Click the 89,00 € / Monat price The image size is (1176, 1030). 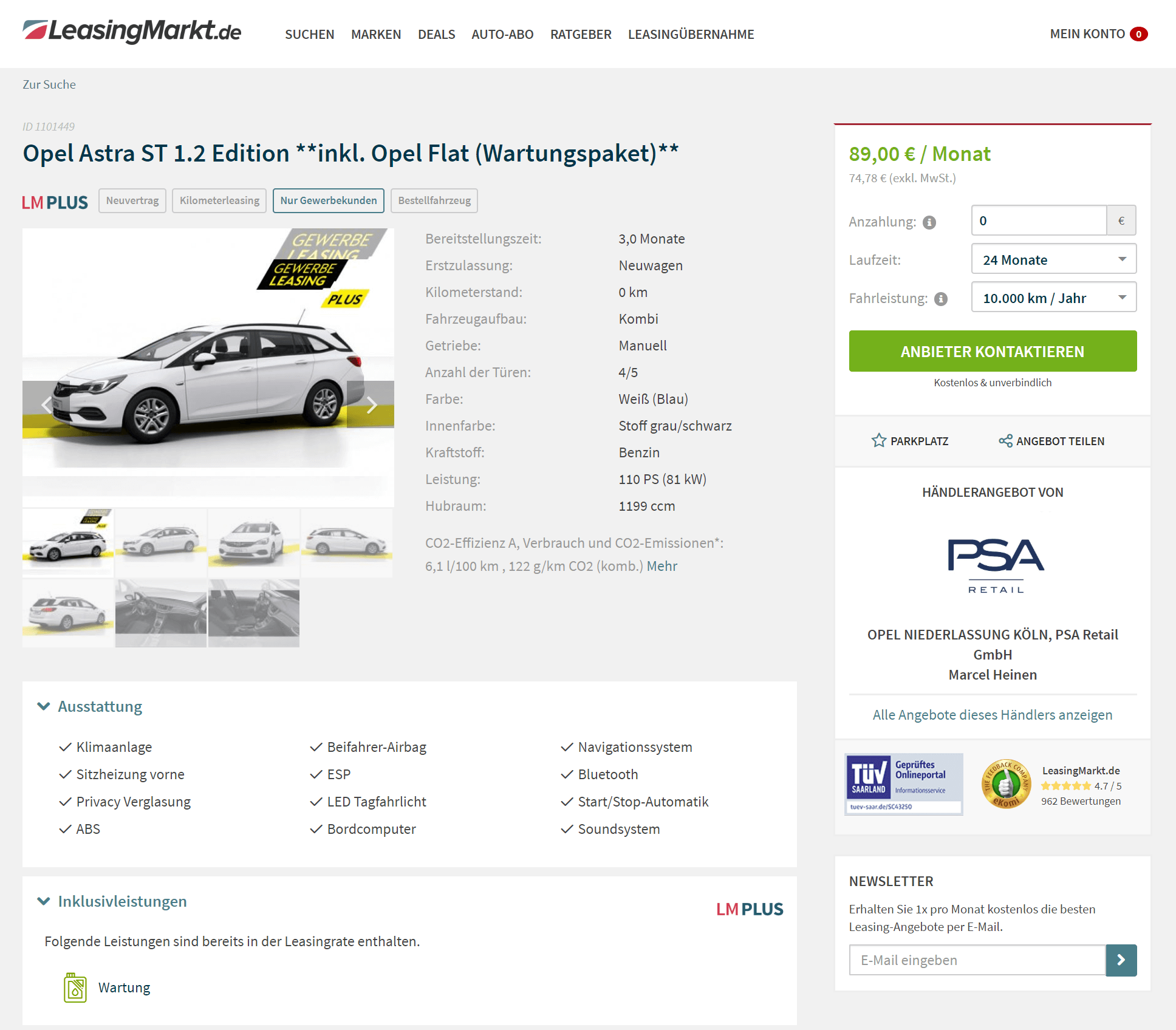pyautogui.click(x=920, y=154)
